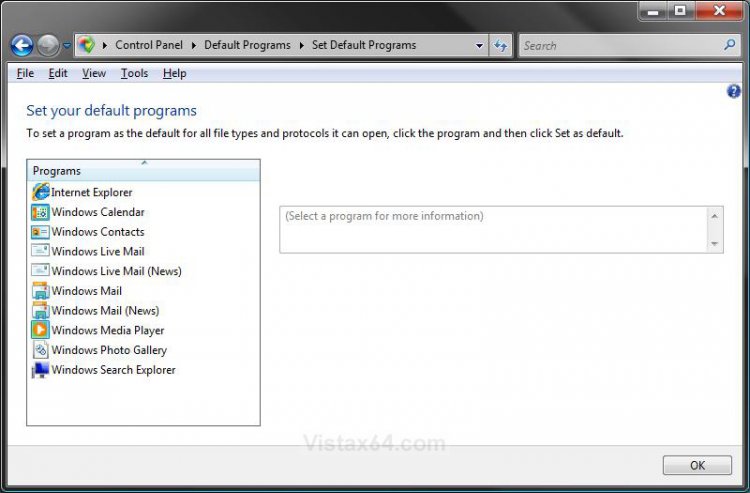Click the Windows Mail (News) icon
The width and height of the screenshot is (750, 493).
[40, 310]
